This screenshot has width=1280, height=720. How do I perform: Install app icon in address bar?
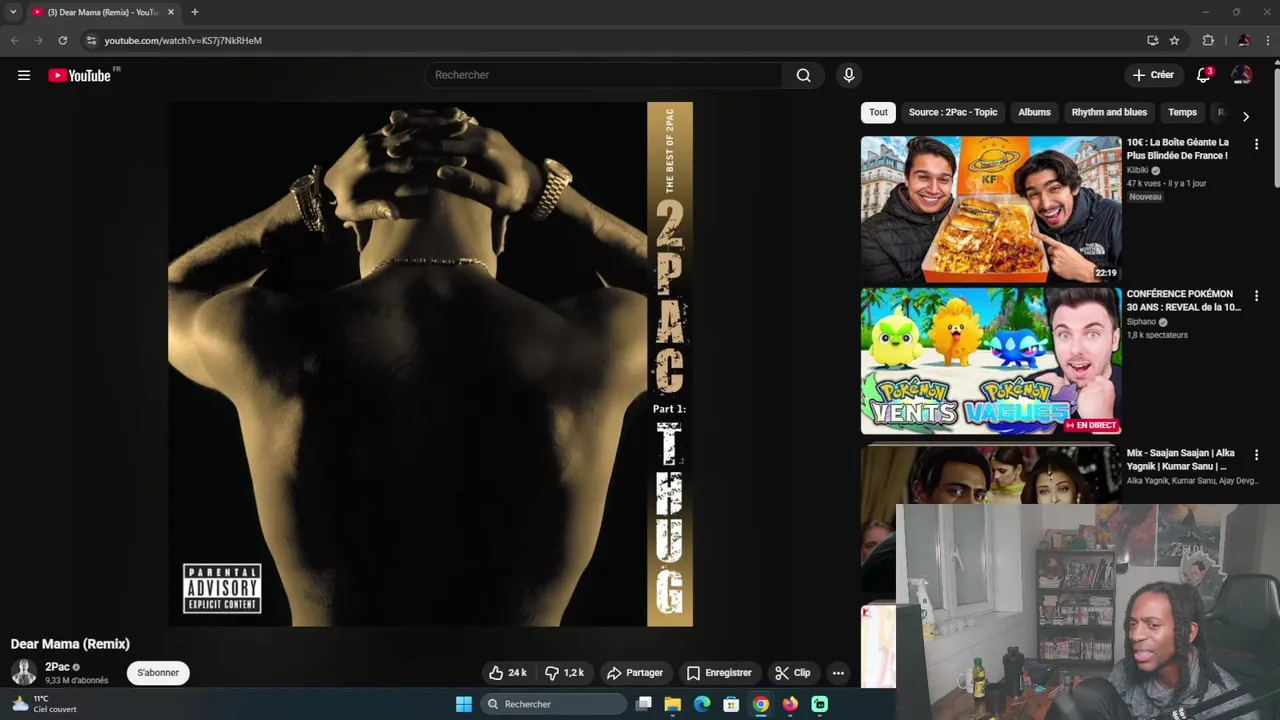tap(1153, 41)
